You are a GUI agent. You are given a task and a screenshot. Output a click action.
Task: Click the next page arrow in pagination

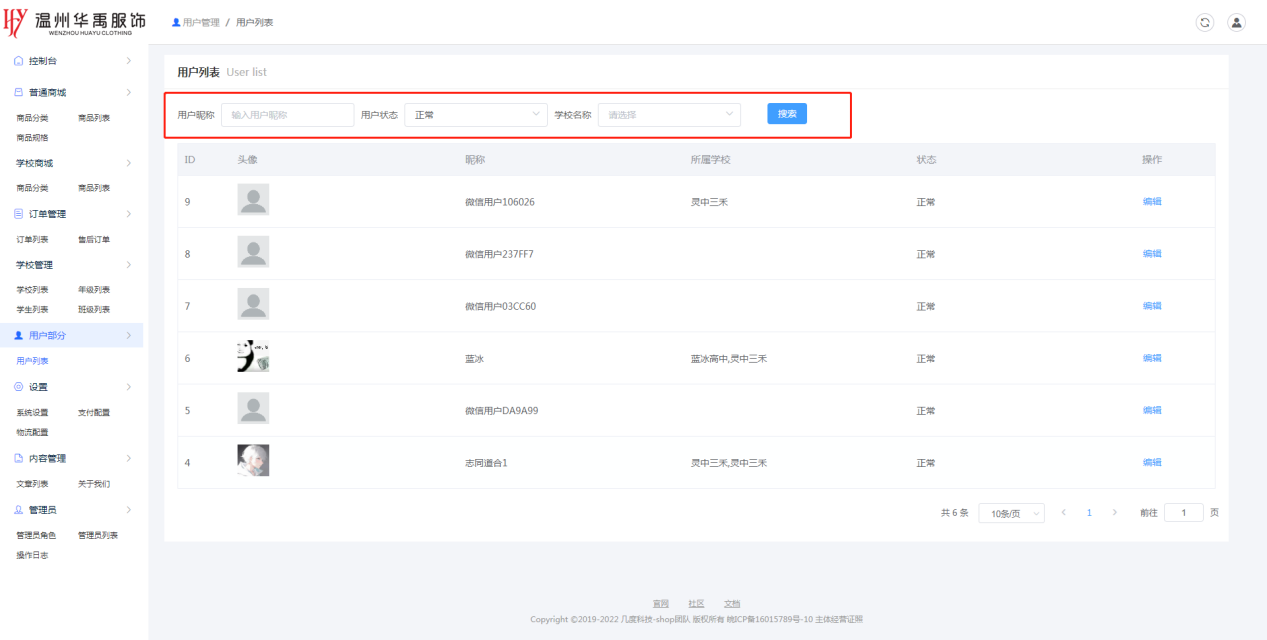(1115, 513)
